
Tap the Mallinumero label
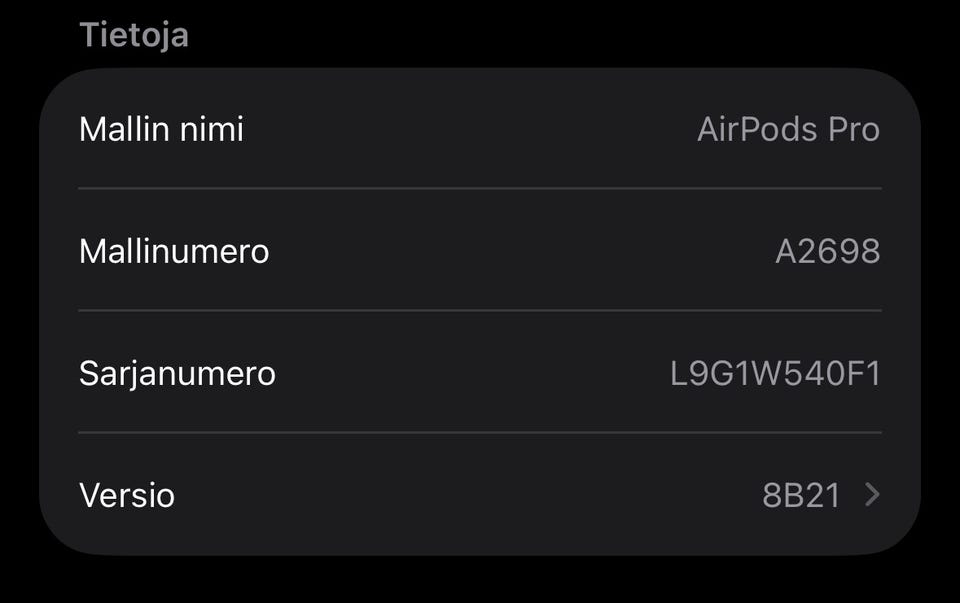174,251
